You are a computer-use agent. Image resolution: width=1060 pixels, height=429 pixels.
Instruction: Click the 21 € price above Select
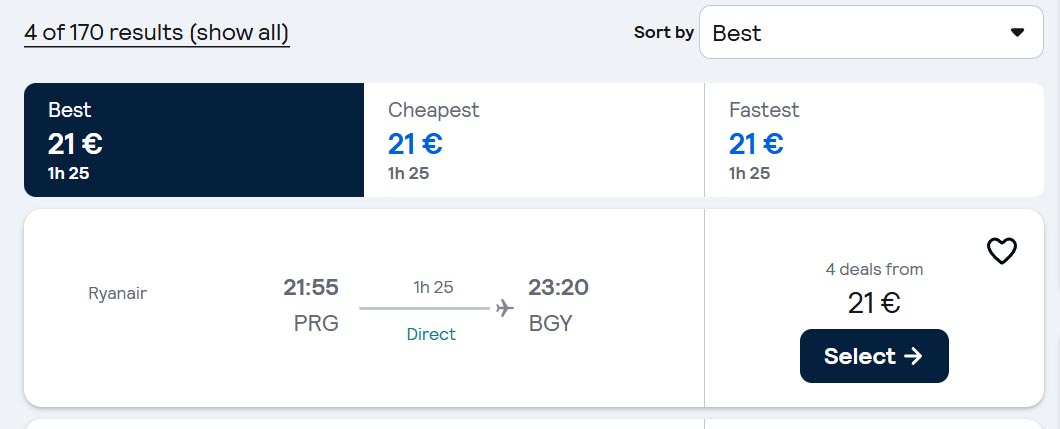(874, 302)
